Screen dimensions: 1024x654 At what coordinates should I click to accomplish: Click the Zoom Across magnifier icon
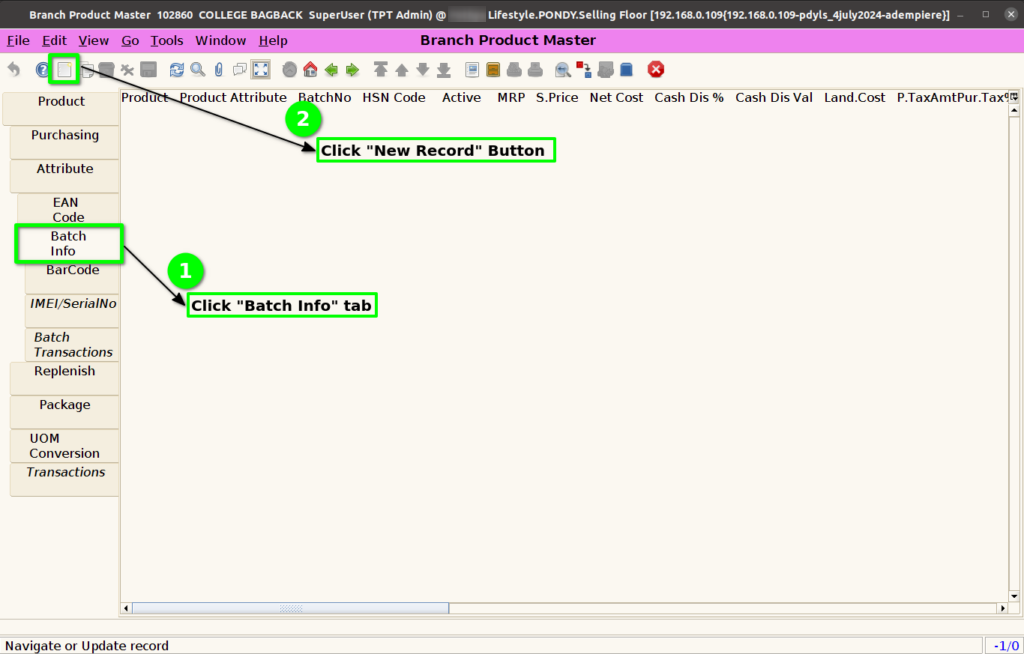point(562,69)
